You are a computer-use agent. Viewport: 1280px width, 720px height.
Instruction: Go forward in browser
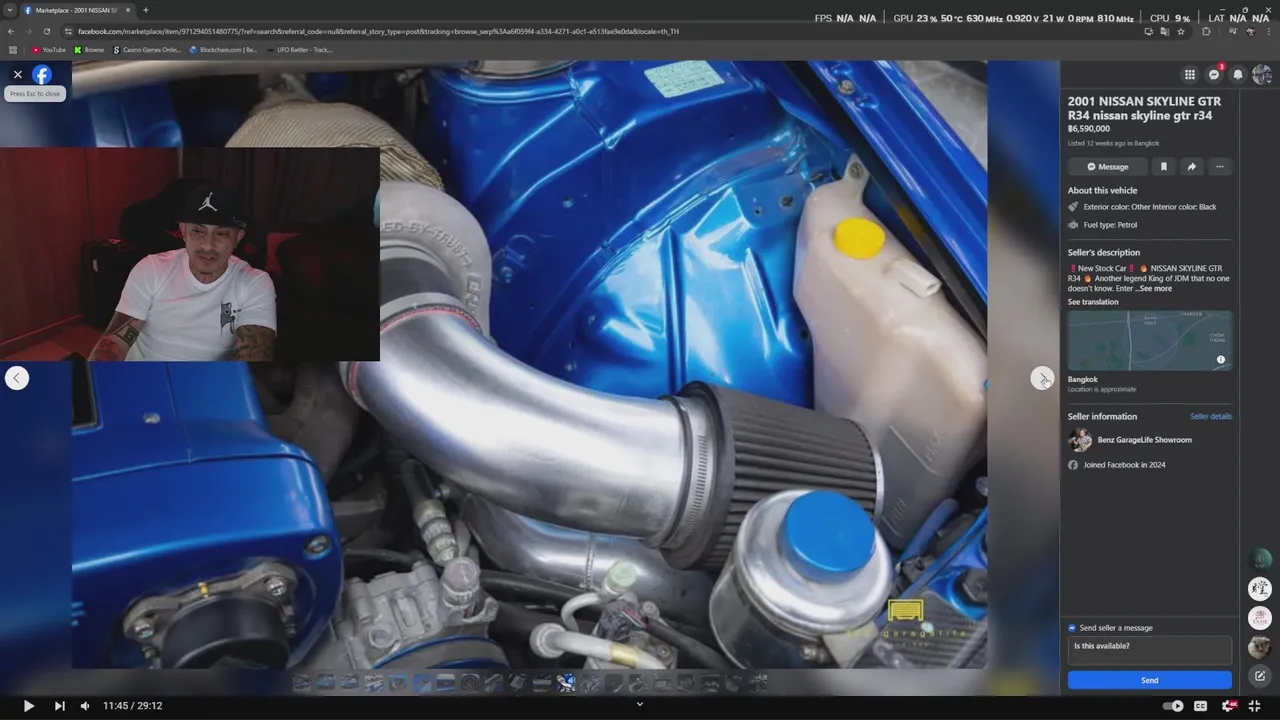[28, 31]
